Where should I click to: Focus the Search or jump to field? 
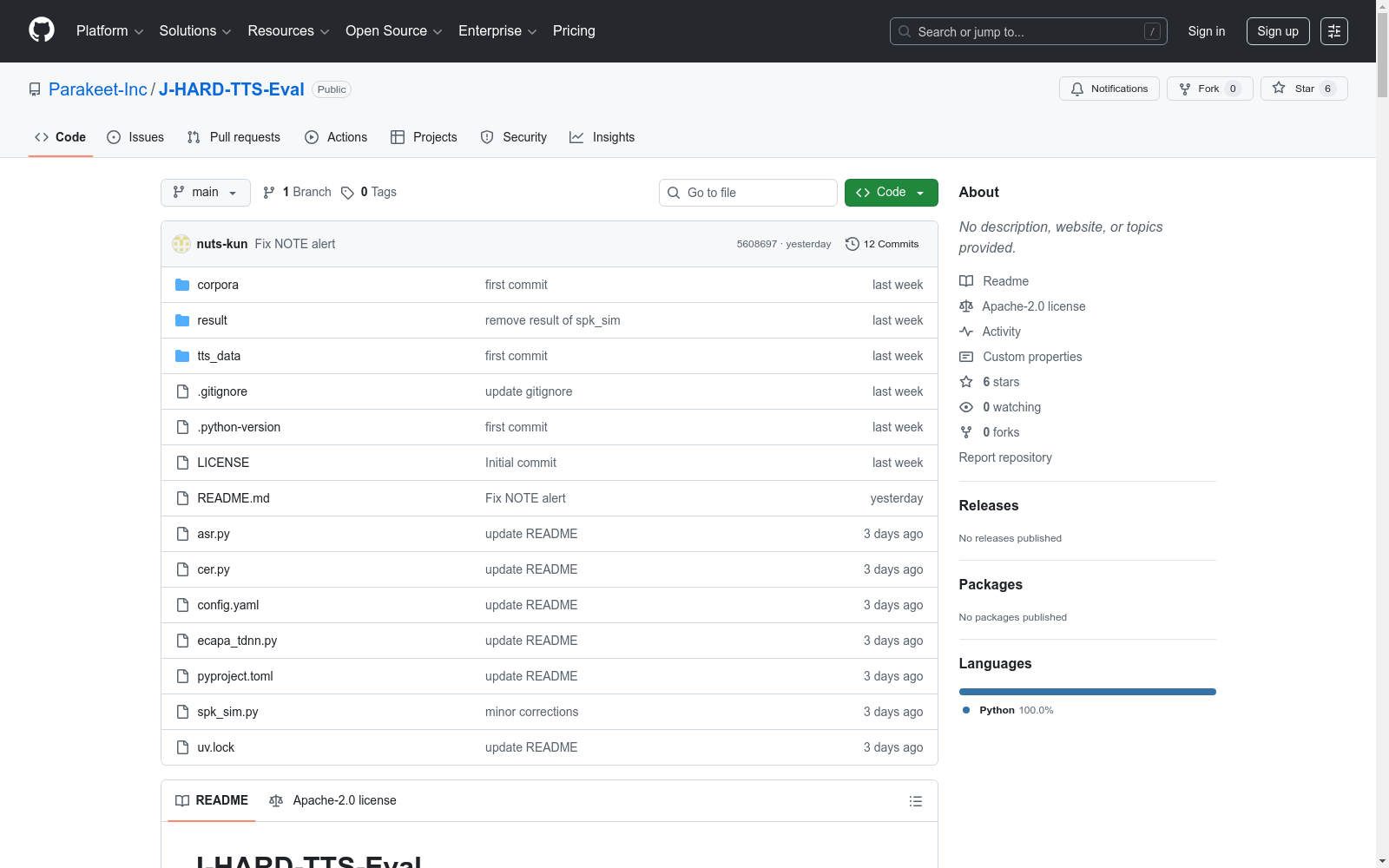tap(1029, 31)
